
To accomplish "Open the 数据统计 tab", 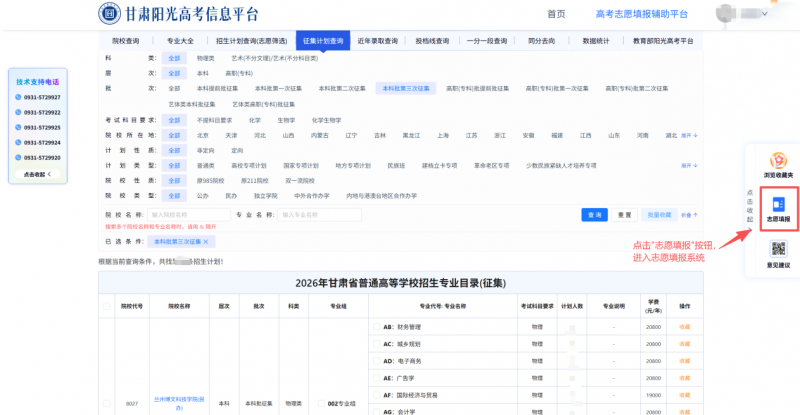I will coord(596,41).
